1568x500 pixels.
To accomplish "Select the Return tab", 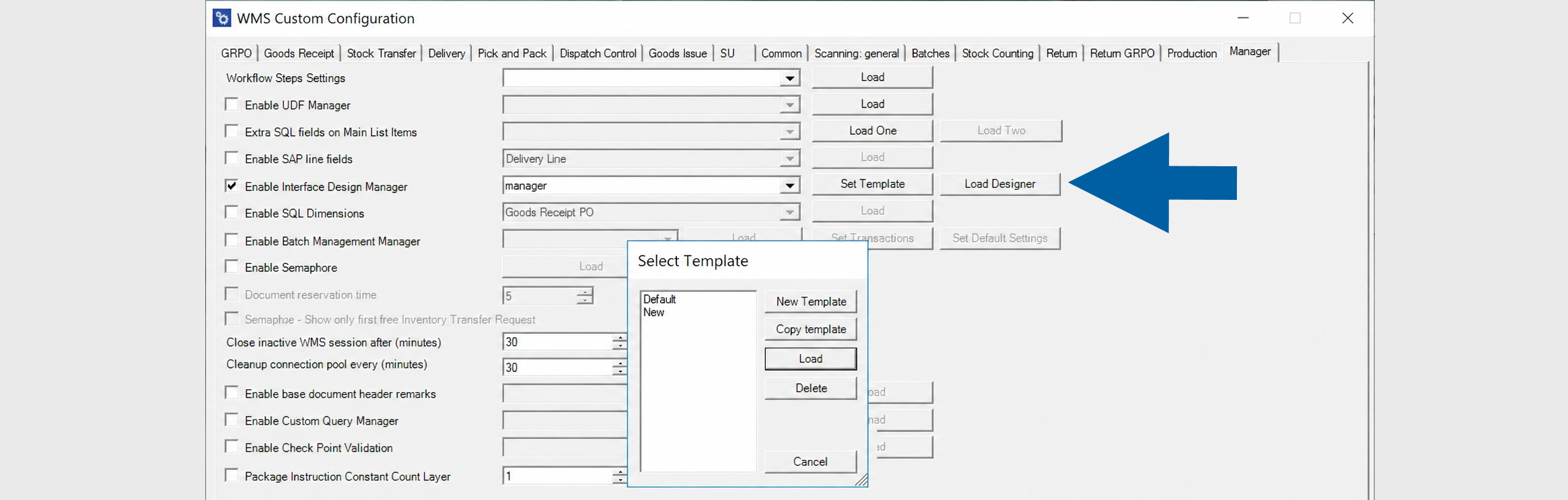I will [x=1061, y=53].
